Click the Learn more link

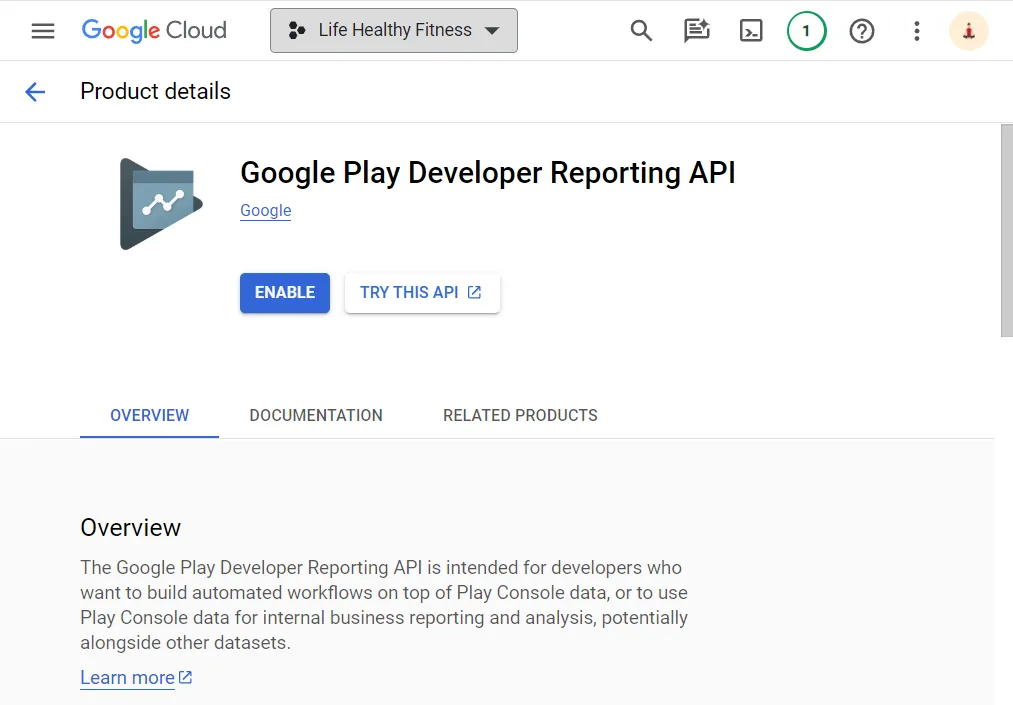128,677
